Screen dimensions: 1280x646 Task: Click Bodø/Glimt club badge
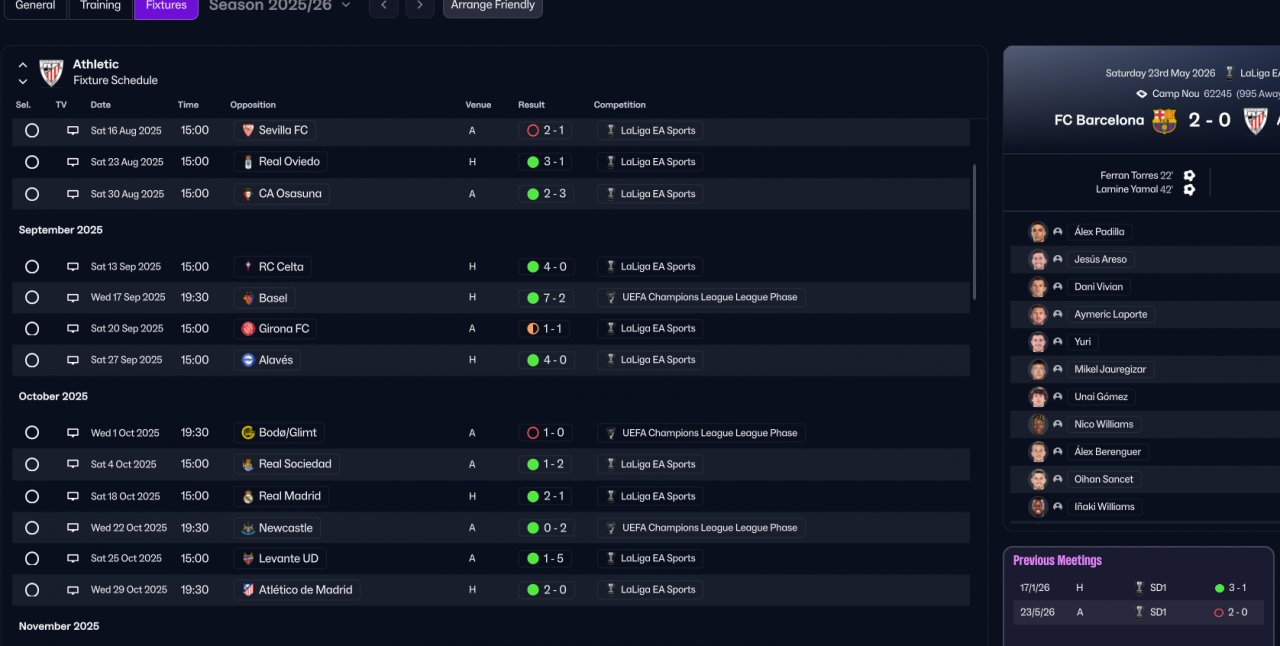(248, 433)
